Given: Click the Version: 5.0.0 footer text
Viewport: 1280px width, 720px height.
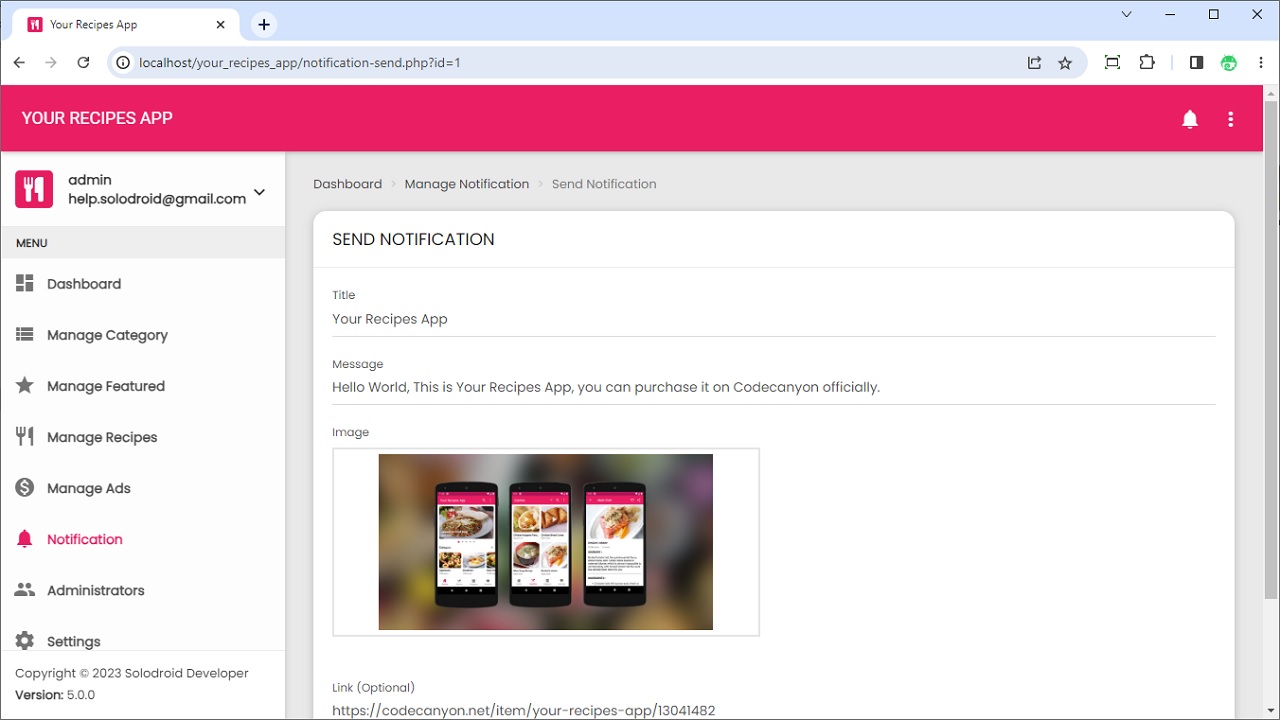Looking at the screenshot, I should (55, 695).
